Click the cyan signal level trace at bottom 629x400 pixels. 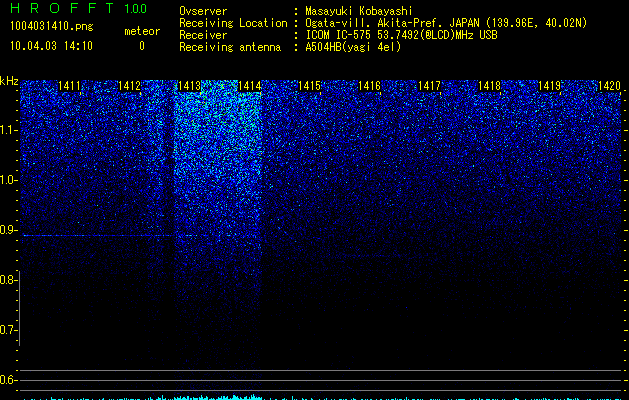click(x=321, y=398)
